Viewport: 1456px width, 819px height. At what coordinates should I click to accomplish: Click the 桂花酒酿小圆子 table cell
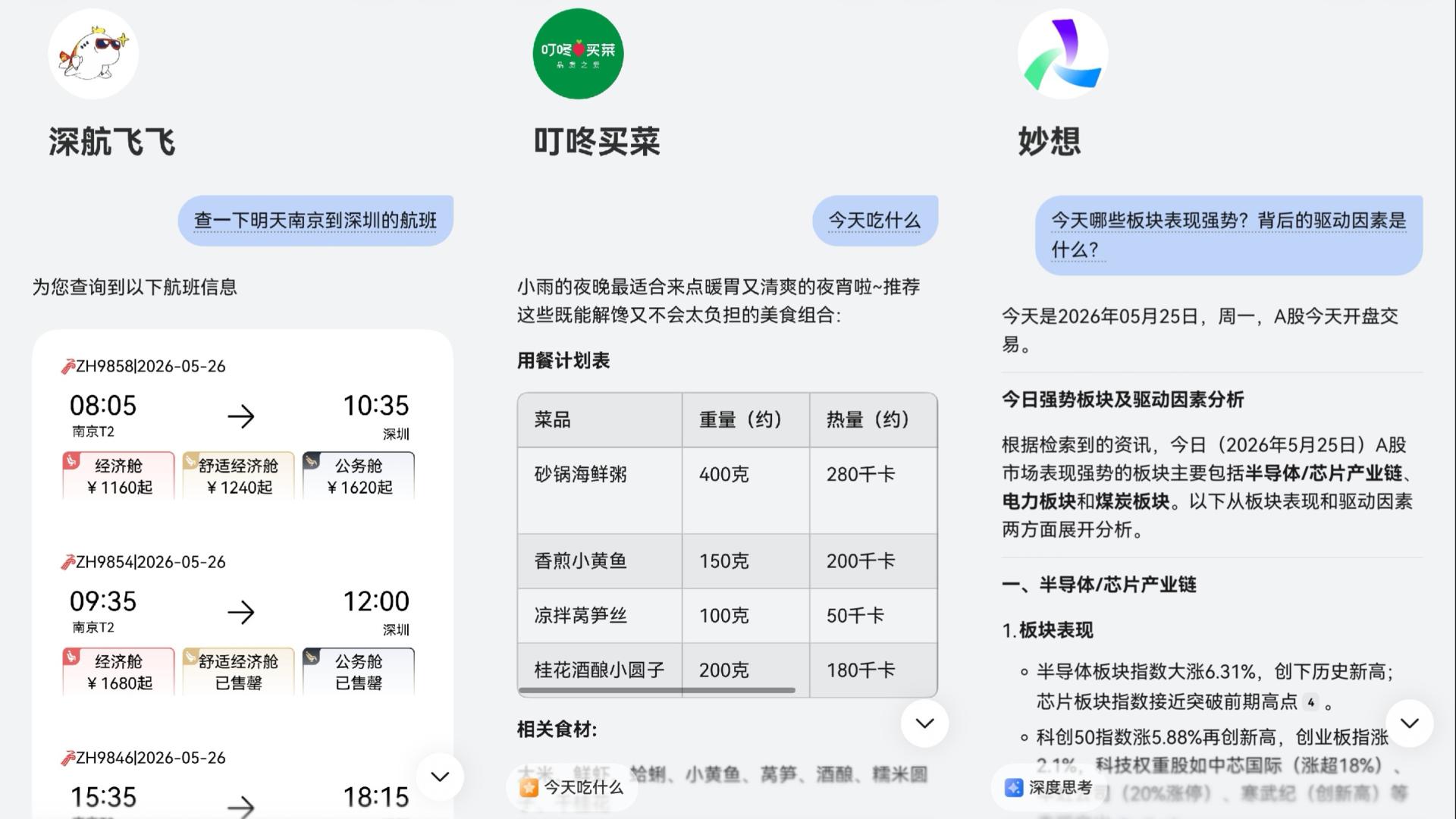(600, 670)
